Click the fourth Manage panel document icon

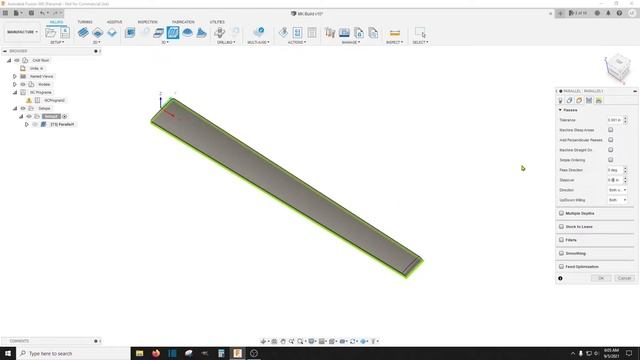pos(373,33)
